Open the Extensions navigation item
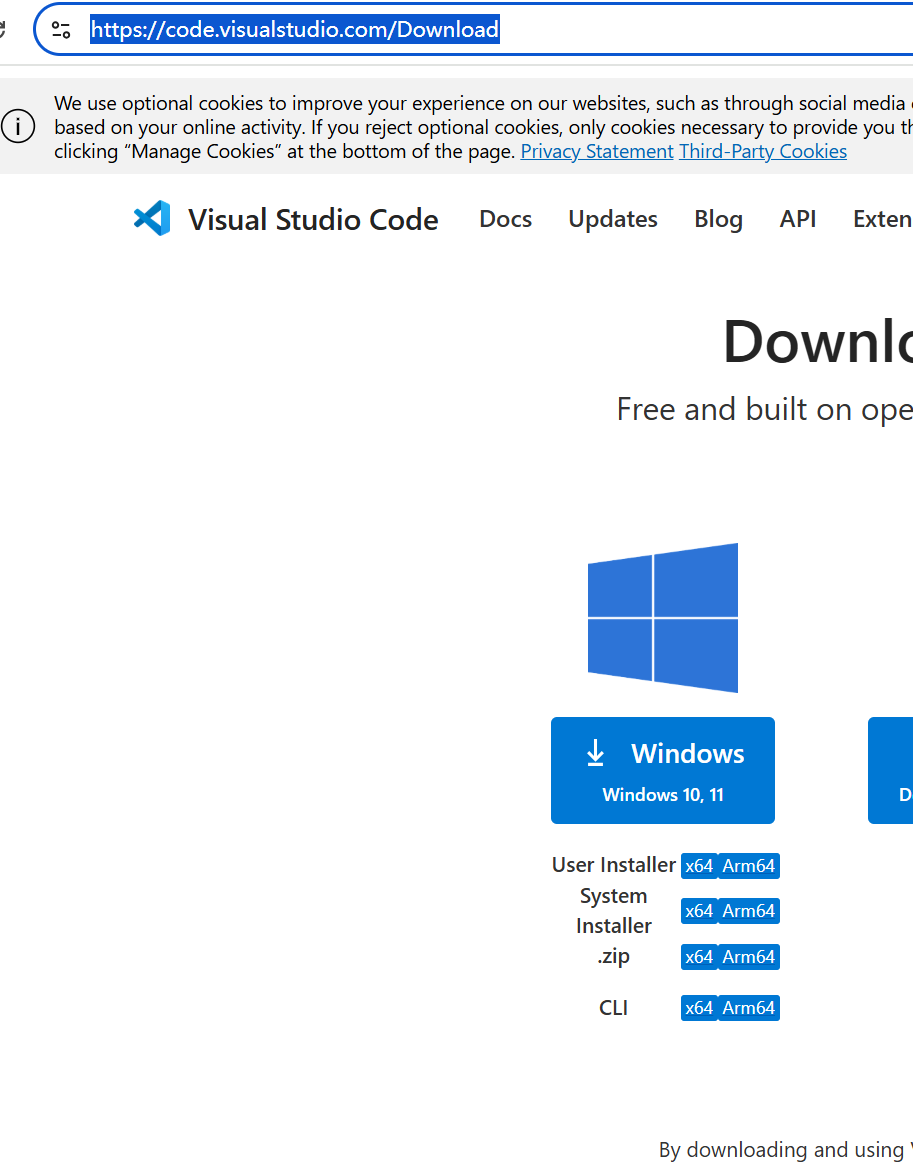 click(x=882, y=219)
